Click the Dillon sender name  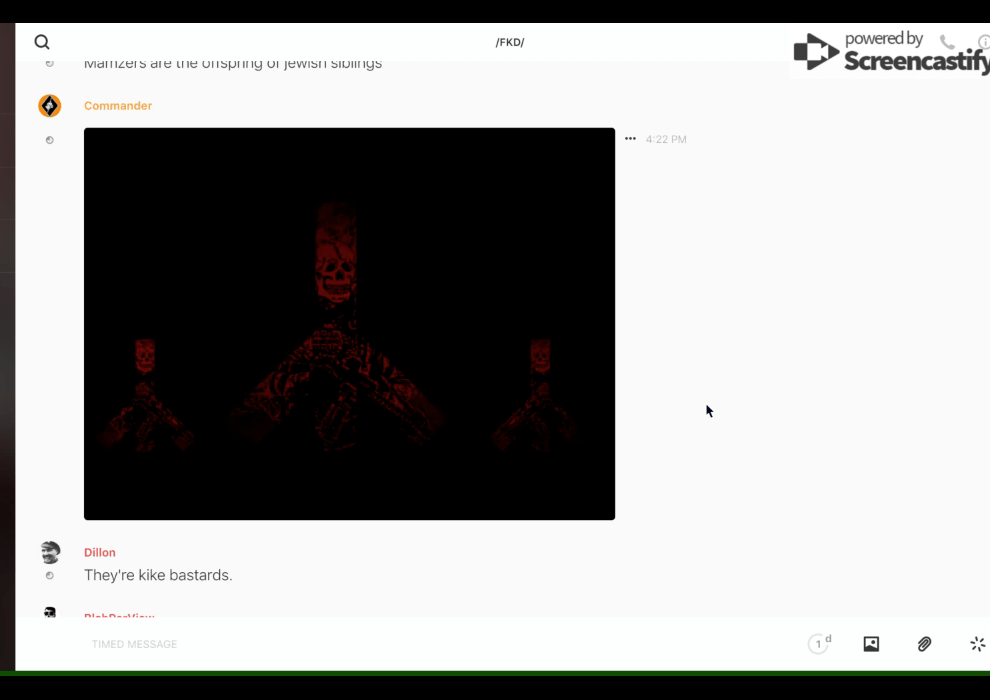pos(100,552)
